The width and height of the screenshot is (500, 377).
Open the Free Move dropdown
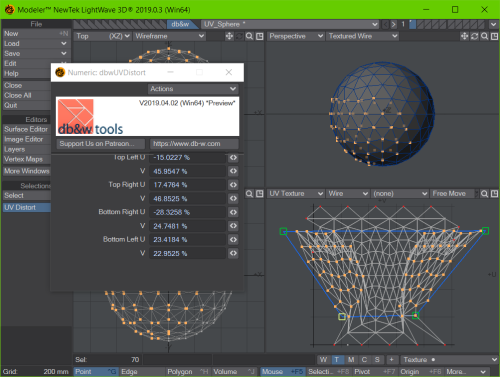point(453,194)
